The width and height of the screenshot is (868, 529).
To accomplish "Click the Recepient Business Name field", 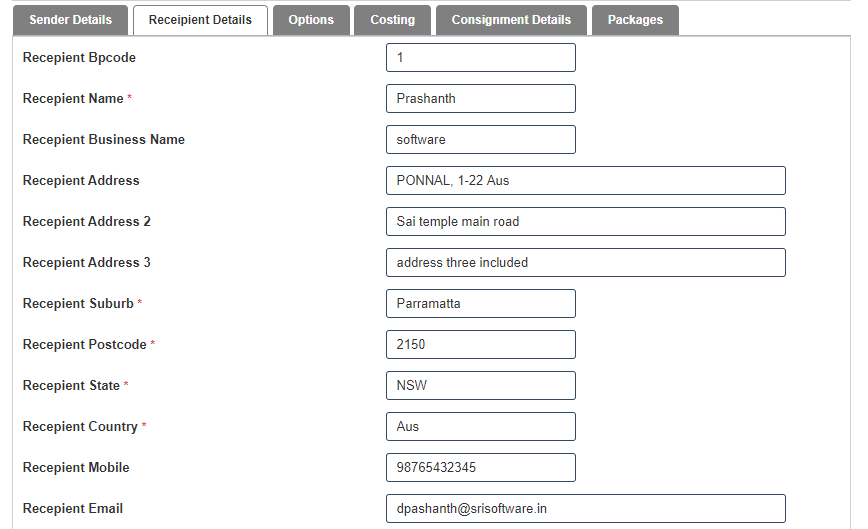I will [x=480, y=140].
